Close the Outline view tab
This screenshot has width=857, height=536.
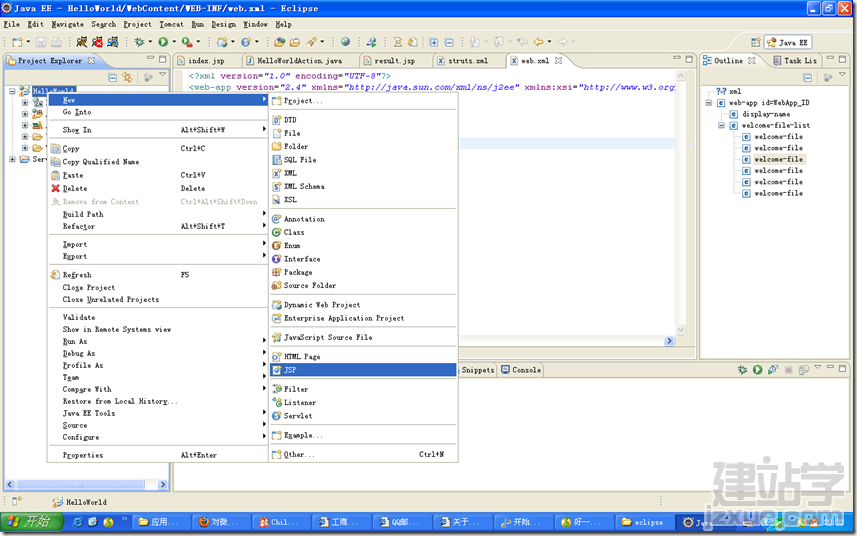[x=752, y=61]
